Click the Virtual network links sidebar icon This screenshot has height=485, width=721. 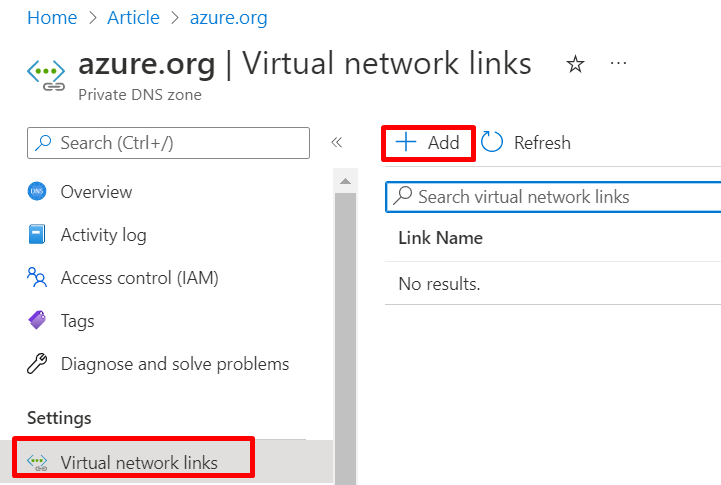click(x=37, y=462)
